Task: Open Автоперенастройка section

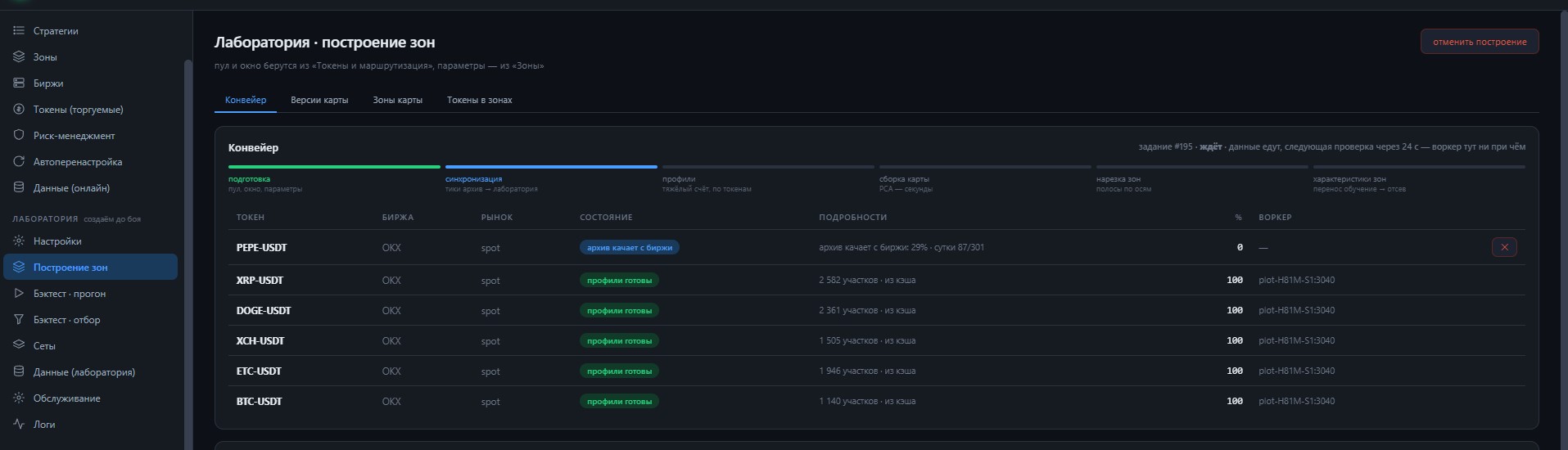Action: (90, 162)
